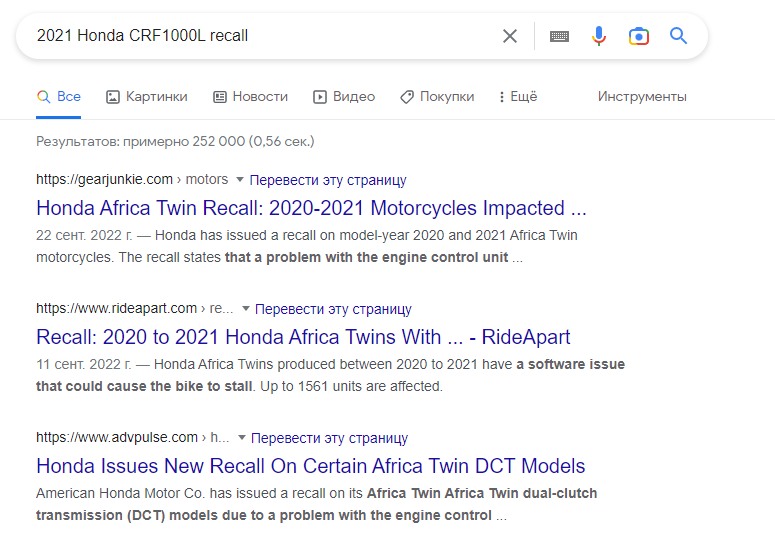
Task: Expand dropdown arrow next to advpulse.com URL
Action: (241, 438)
